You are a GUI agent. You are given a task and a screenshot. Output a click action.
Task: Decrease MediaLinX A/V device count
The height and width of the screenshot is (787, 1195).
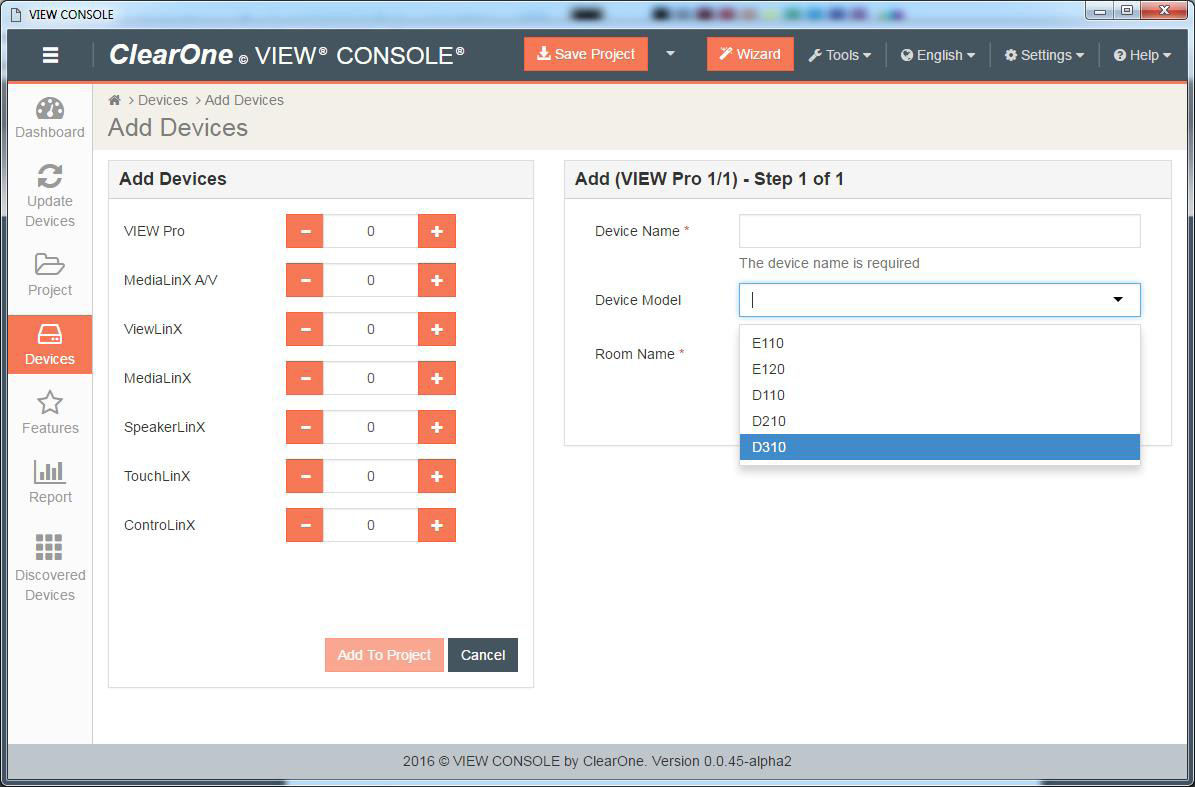305,280
